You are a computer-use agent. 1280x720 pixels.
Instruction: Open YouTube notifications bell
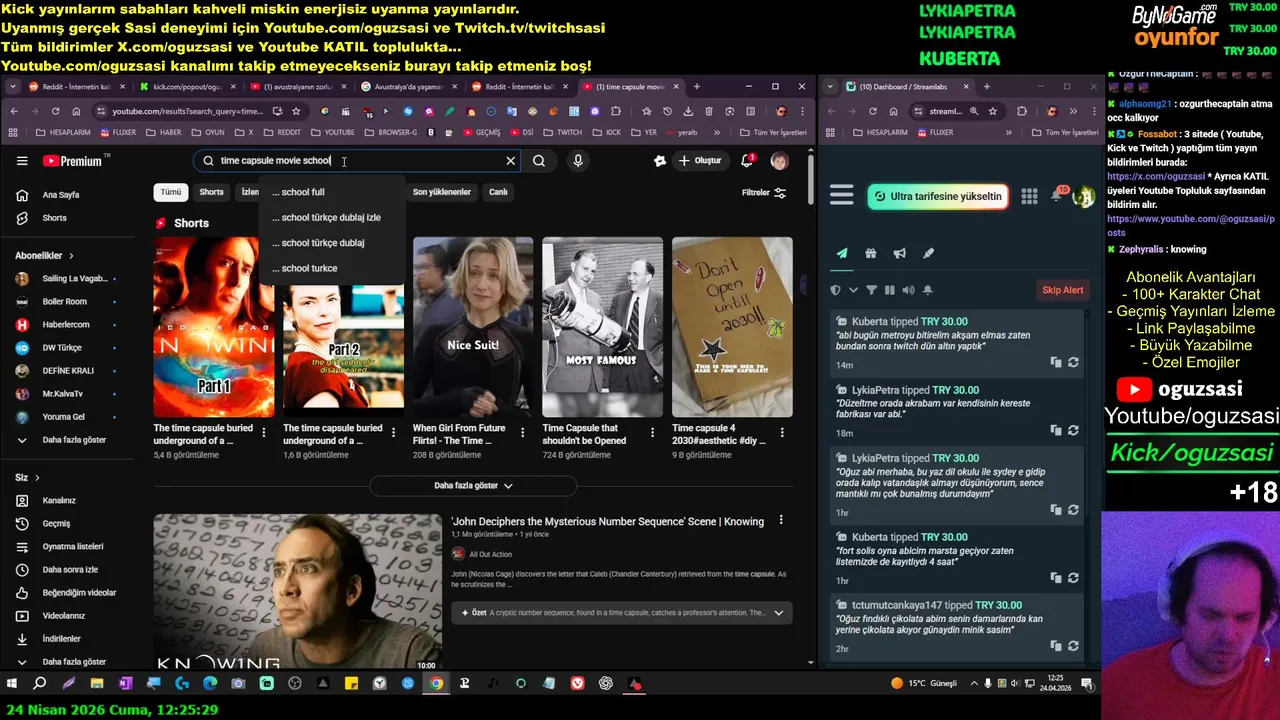(747, 161)
